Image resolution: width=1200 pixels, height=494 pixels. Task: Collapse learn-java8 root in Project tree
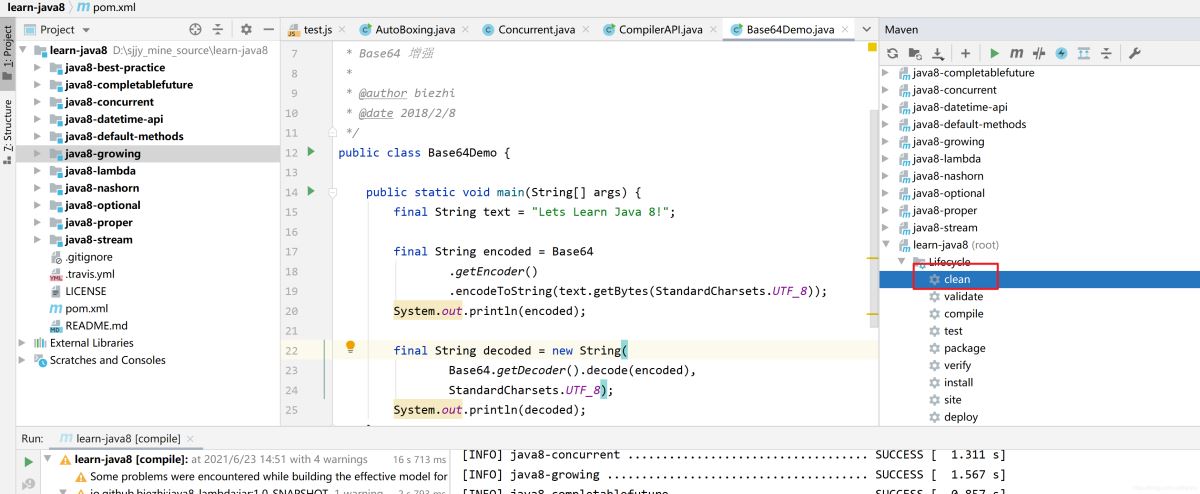[x=25, y=50]
